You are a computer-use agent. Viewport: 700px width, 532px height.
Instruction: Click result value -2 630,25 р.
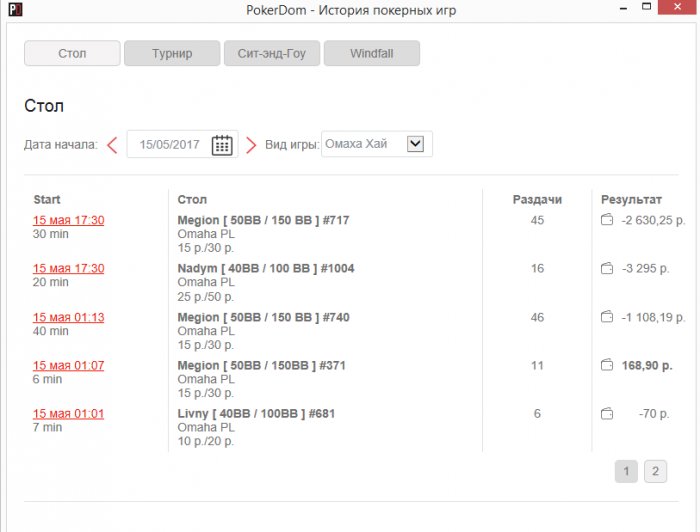653,220
